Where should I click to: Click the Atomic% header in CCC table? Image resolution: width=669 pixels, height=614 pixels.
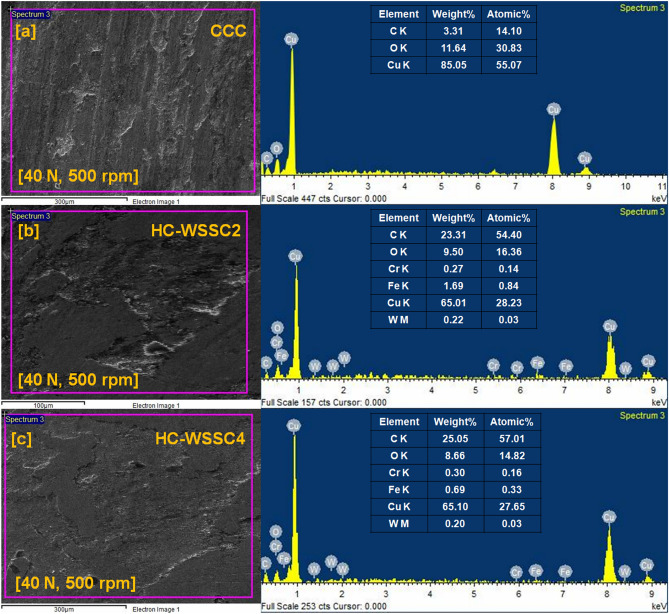pyautogui.click(x=509, y=14)
